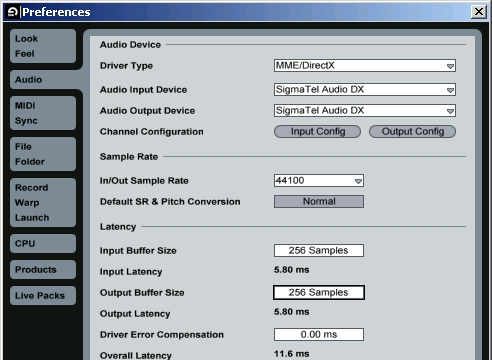Click the Latency section heading
Viewport: 492px width, 360px height.
[118, 227]
